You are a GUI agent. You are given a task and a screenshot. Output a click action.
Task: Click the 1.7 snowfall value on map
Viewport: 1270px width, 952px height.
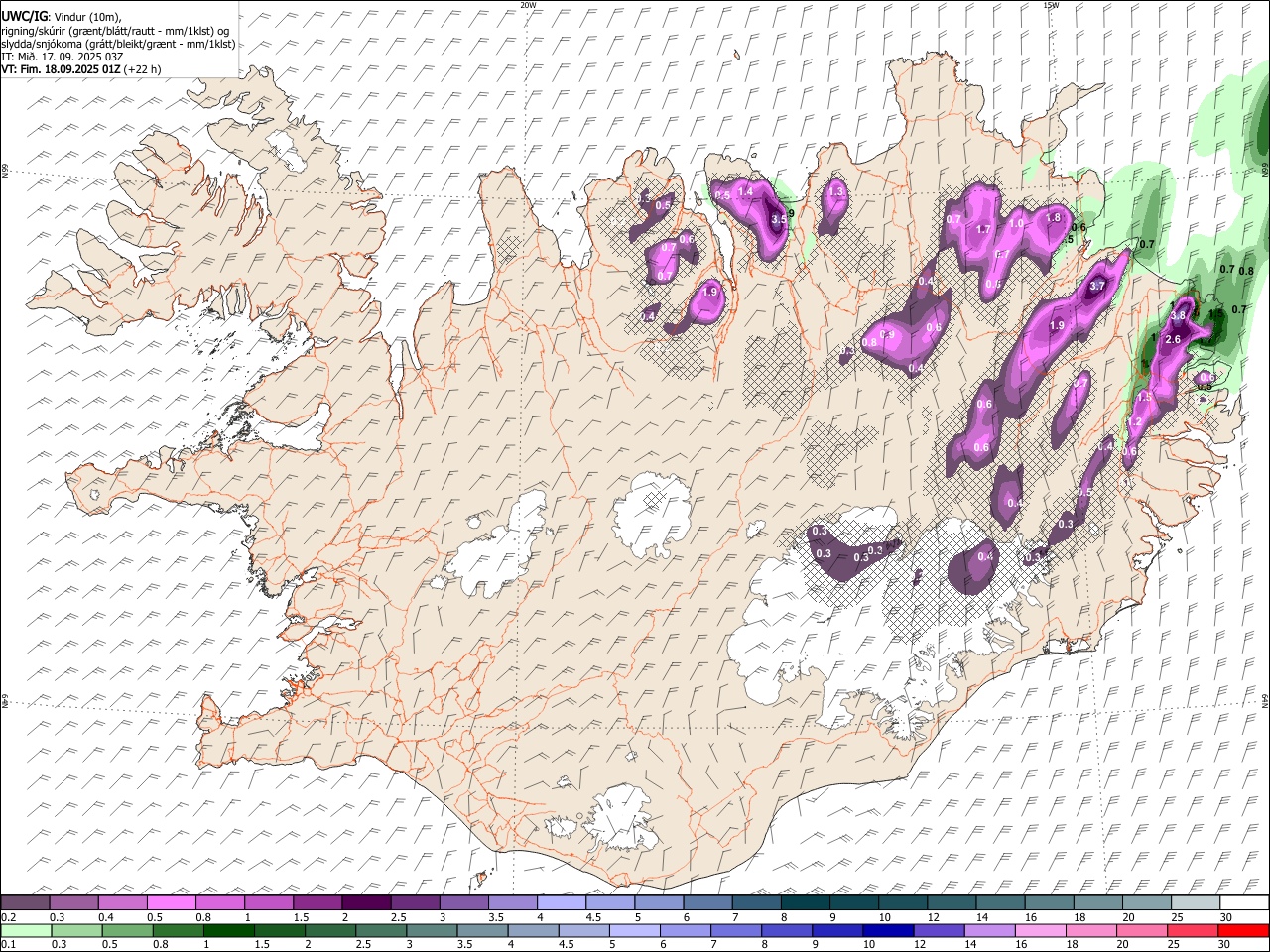point(984,229)
